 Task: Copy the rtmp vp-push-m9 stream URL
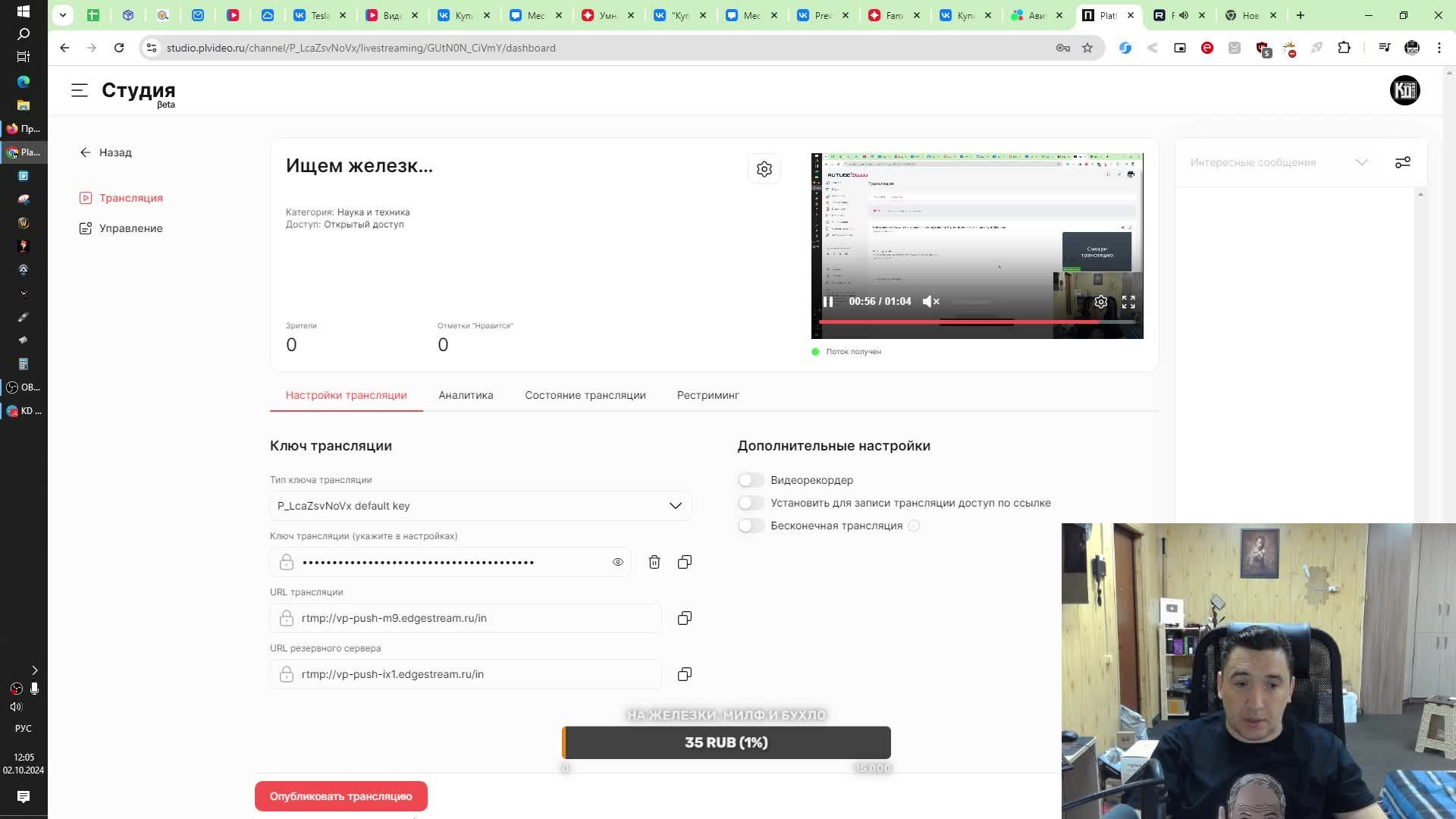684,618
